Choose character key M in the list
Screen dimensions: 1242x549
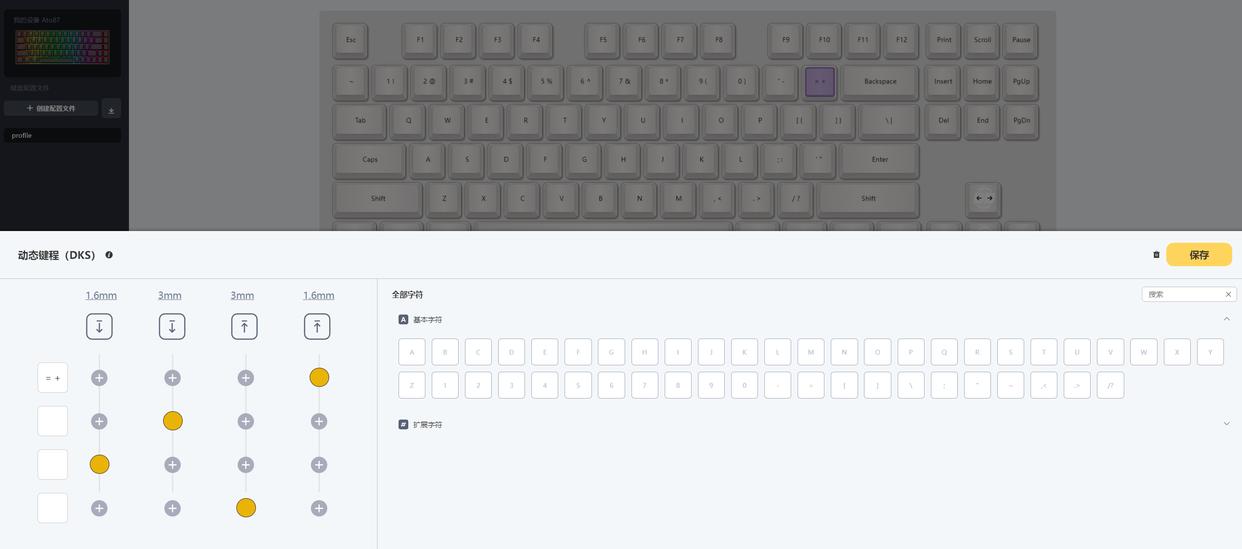[x=811, y=352]
